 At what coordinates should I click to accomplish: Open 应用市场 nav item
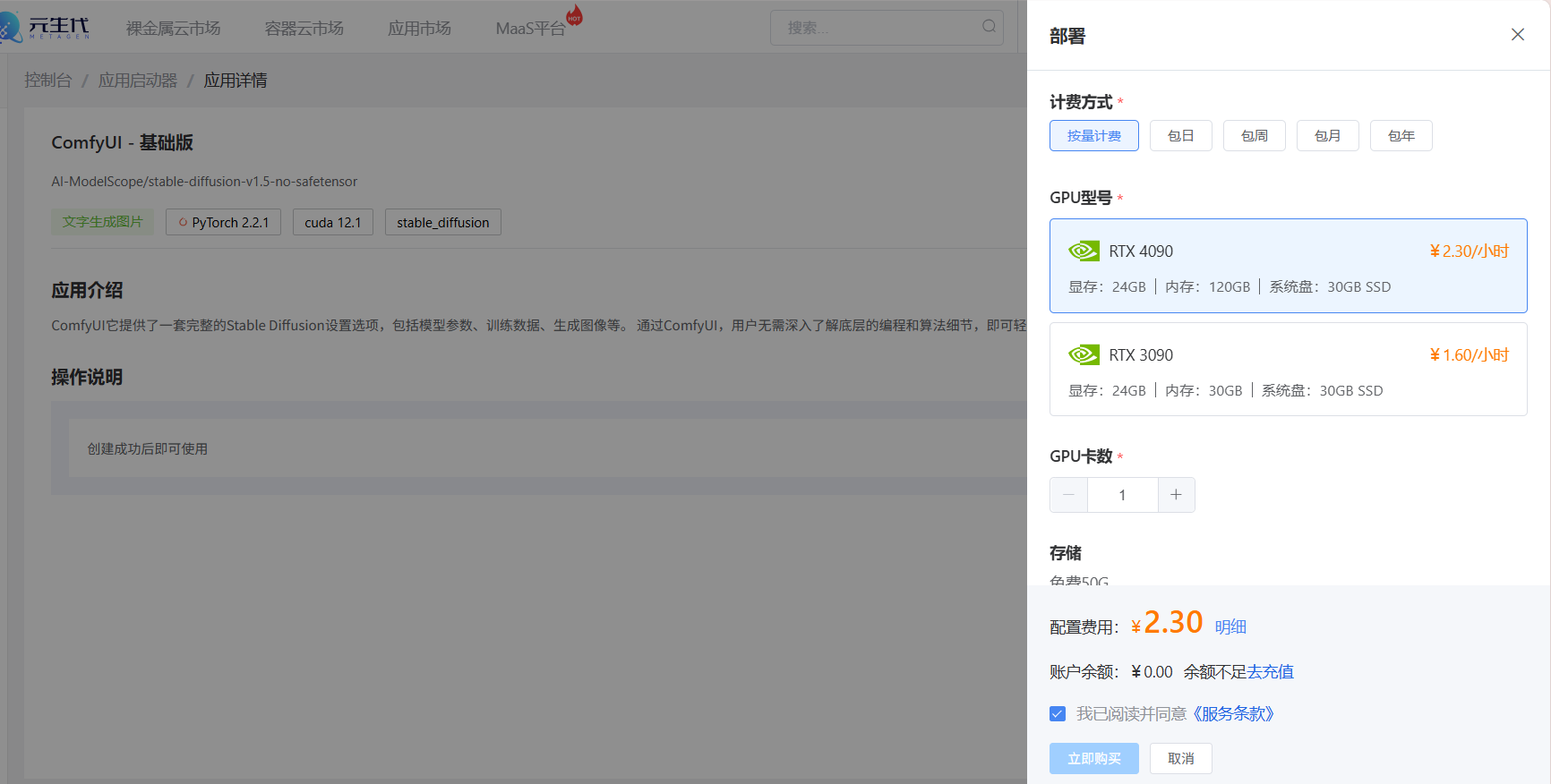click(419, 29)
